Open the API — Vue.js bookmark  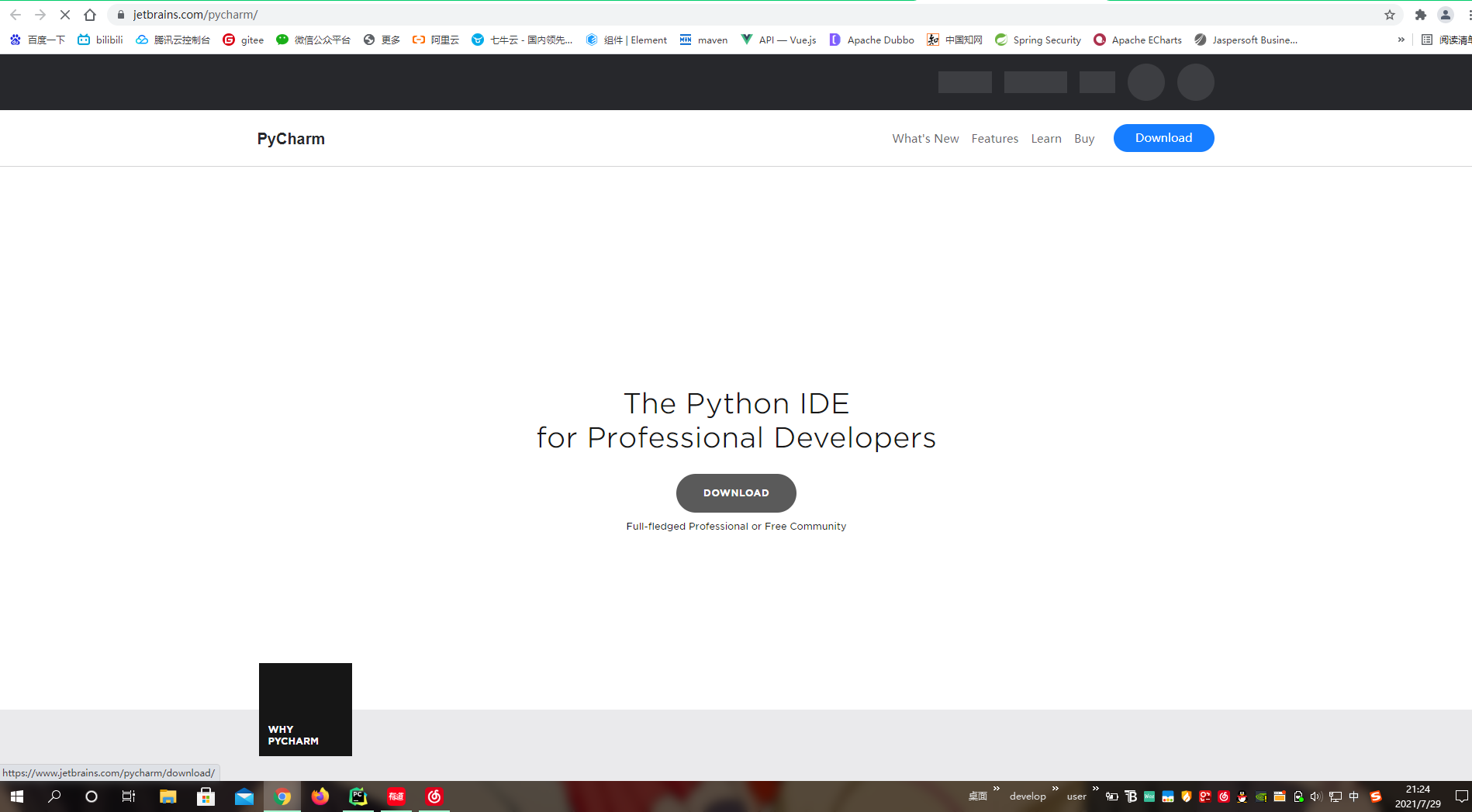pos(779,40)
